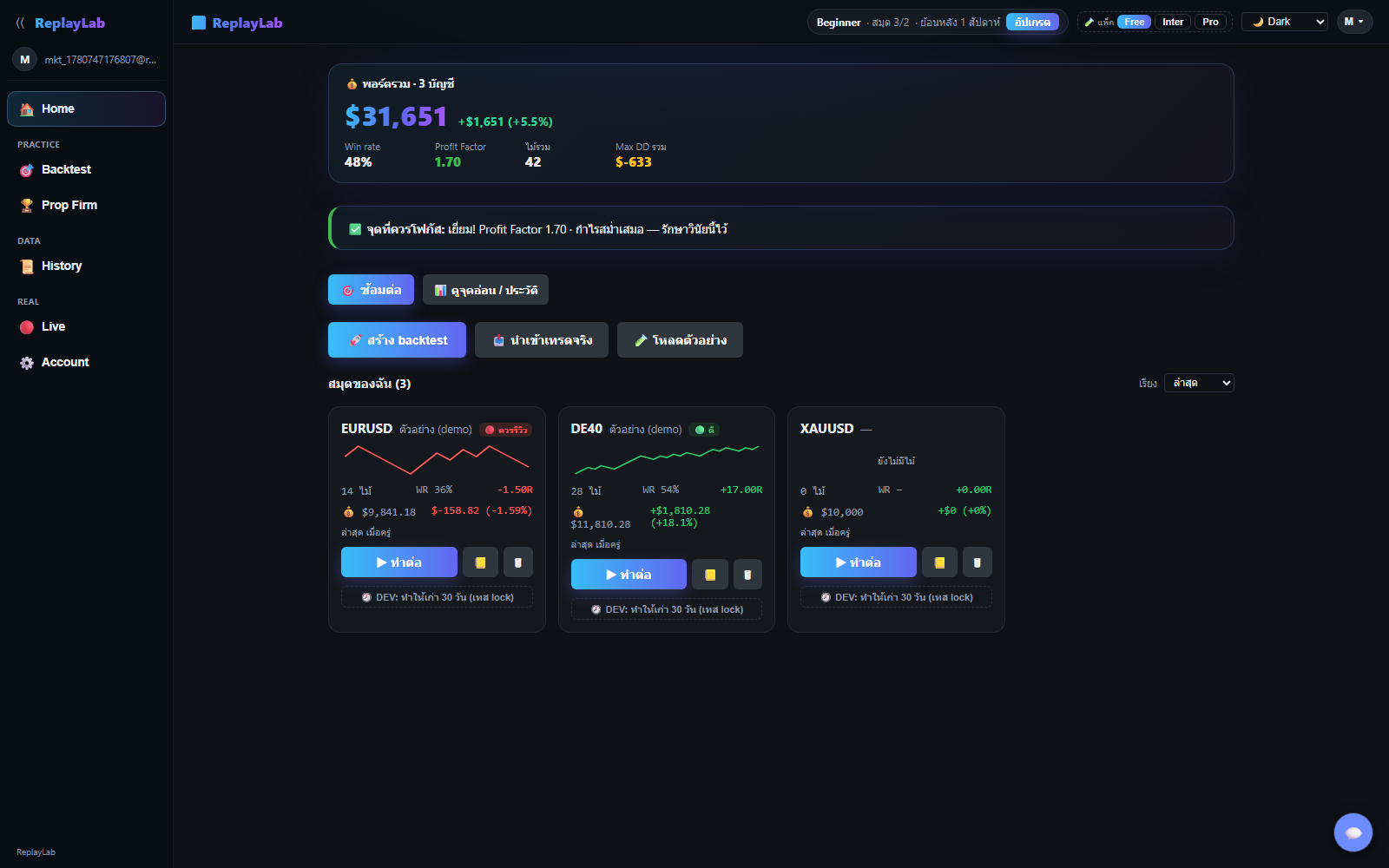Click the 'ReplayLab' brand name in the top bar
This screenshot has width=1389, height=868.
pos(247,23)
